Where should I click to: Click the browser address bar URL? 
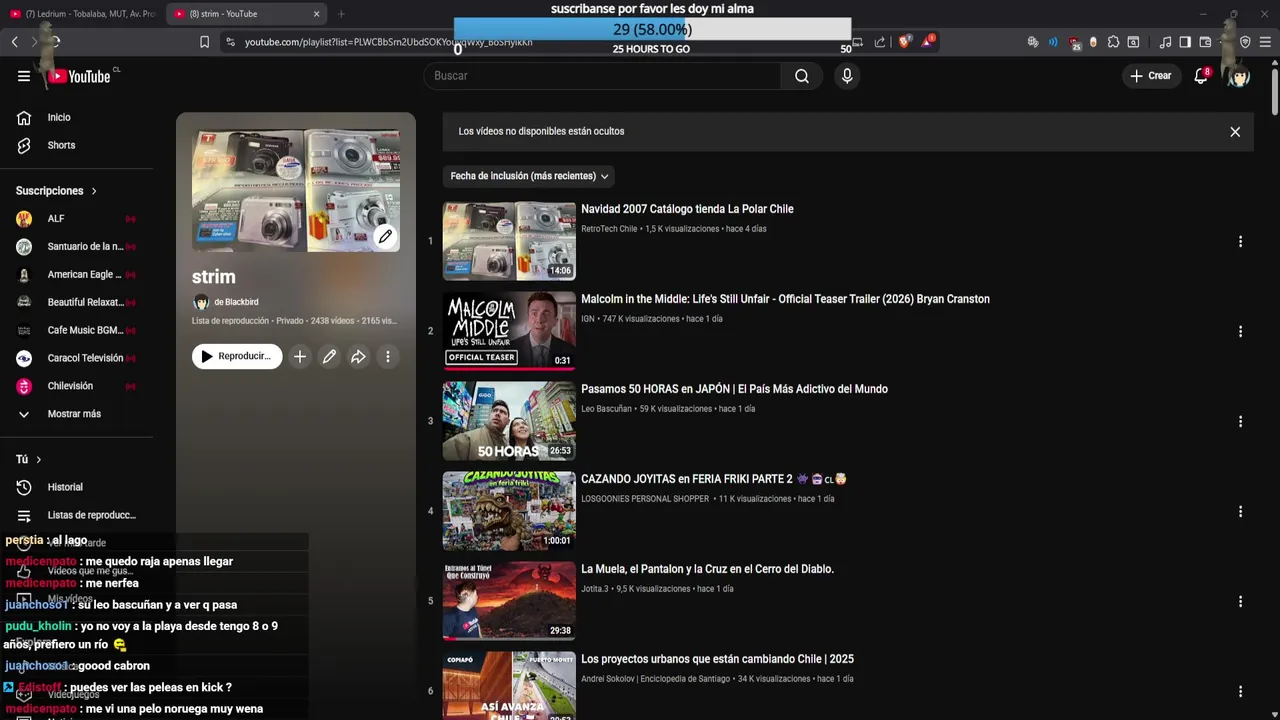coord(389,42)
